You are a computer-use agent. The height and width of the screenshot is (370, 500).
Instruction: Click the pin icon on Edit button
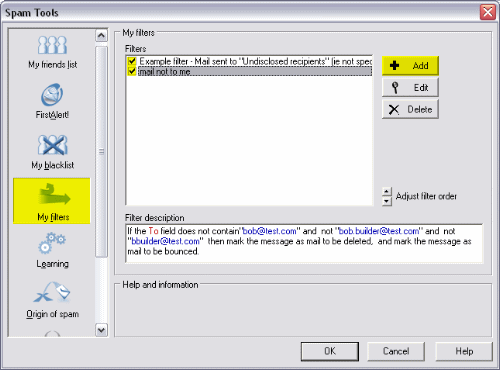[x=395, y=88]
